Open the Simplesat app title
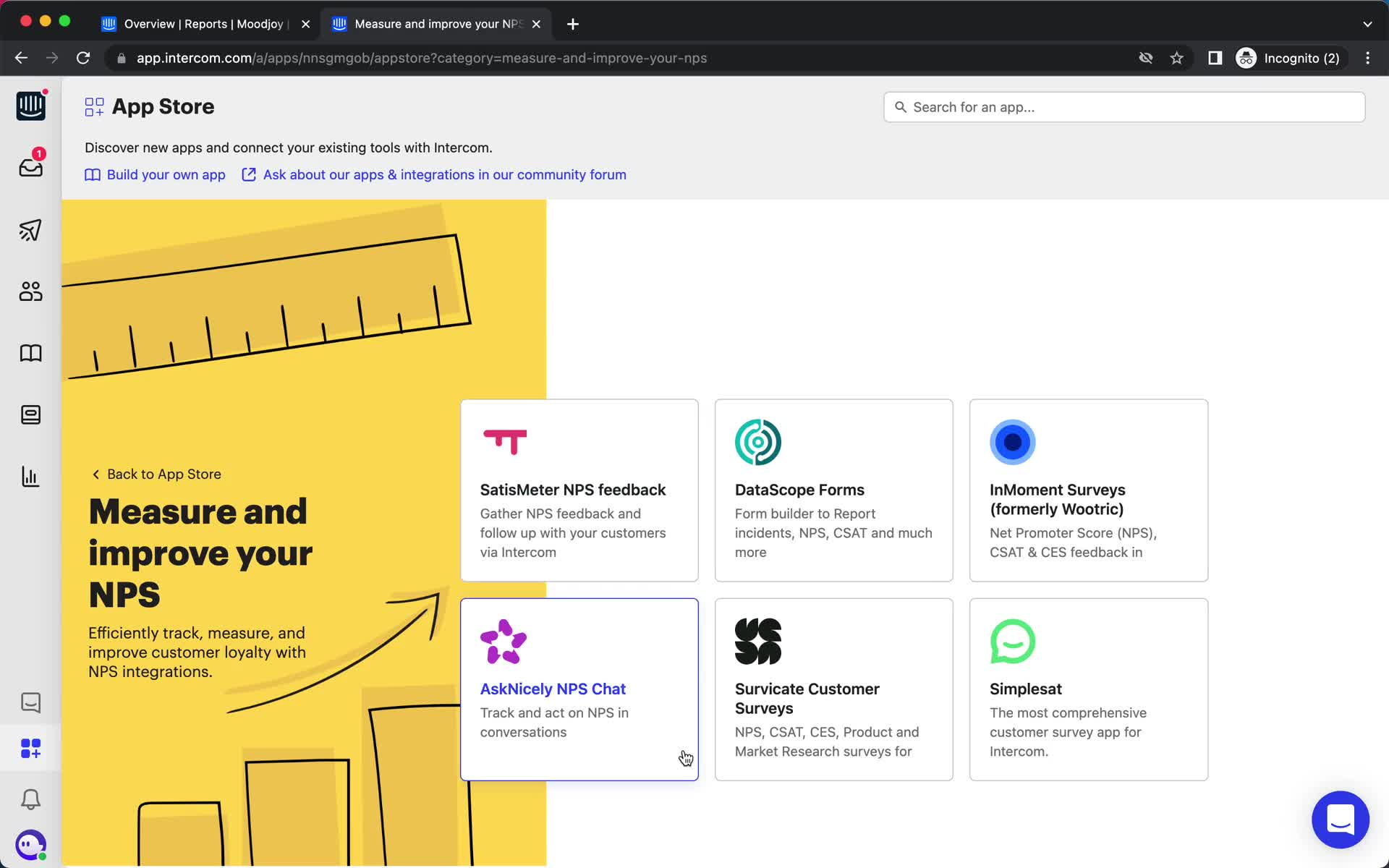This screenshot has height=868, width=1389. coord(1026,689)
